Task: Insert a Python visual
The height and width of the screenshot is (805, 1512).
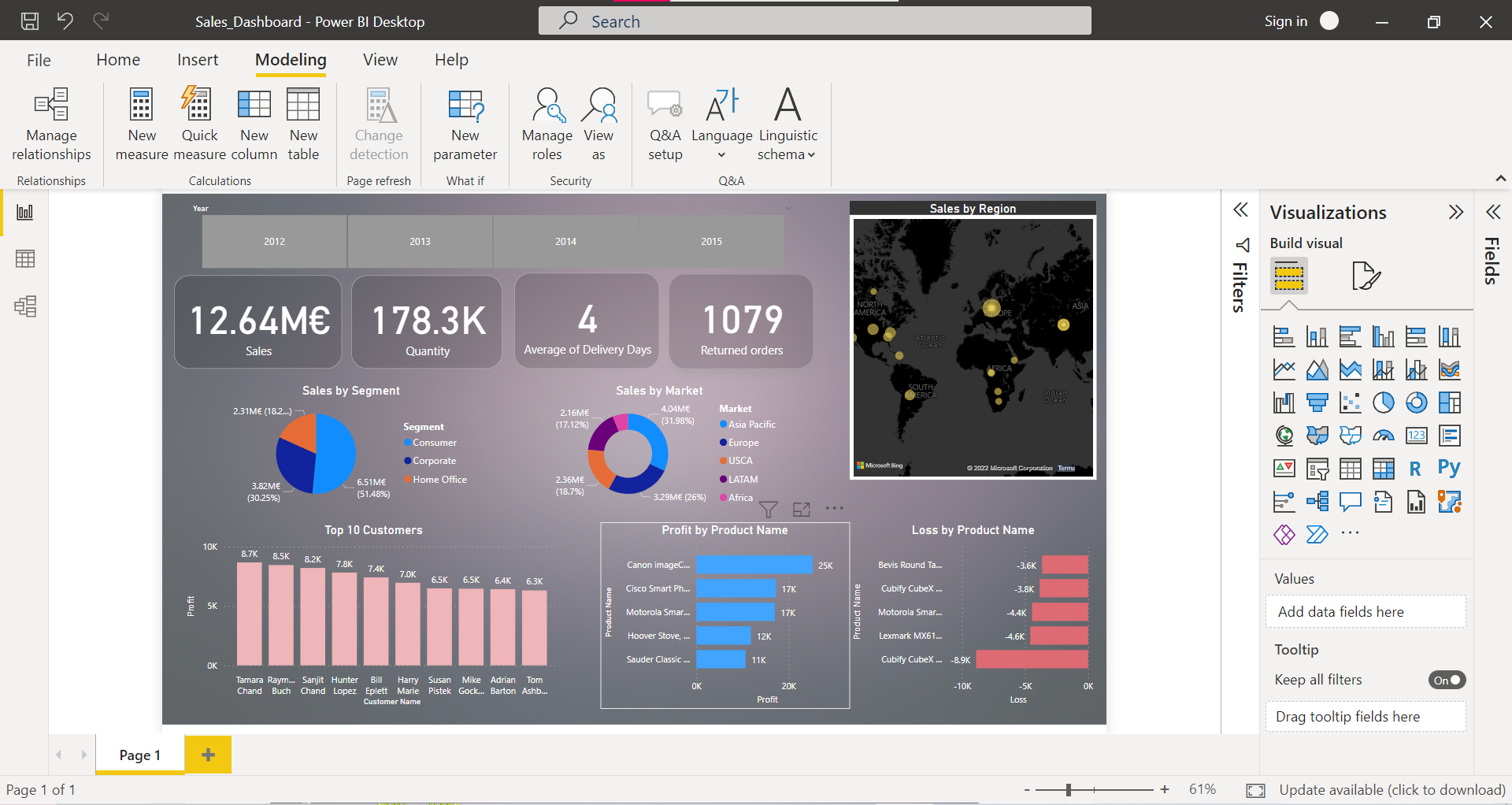Action: point(1450,468)
